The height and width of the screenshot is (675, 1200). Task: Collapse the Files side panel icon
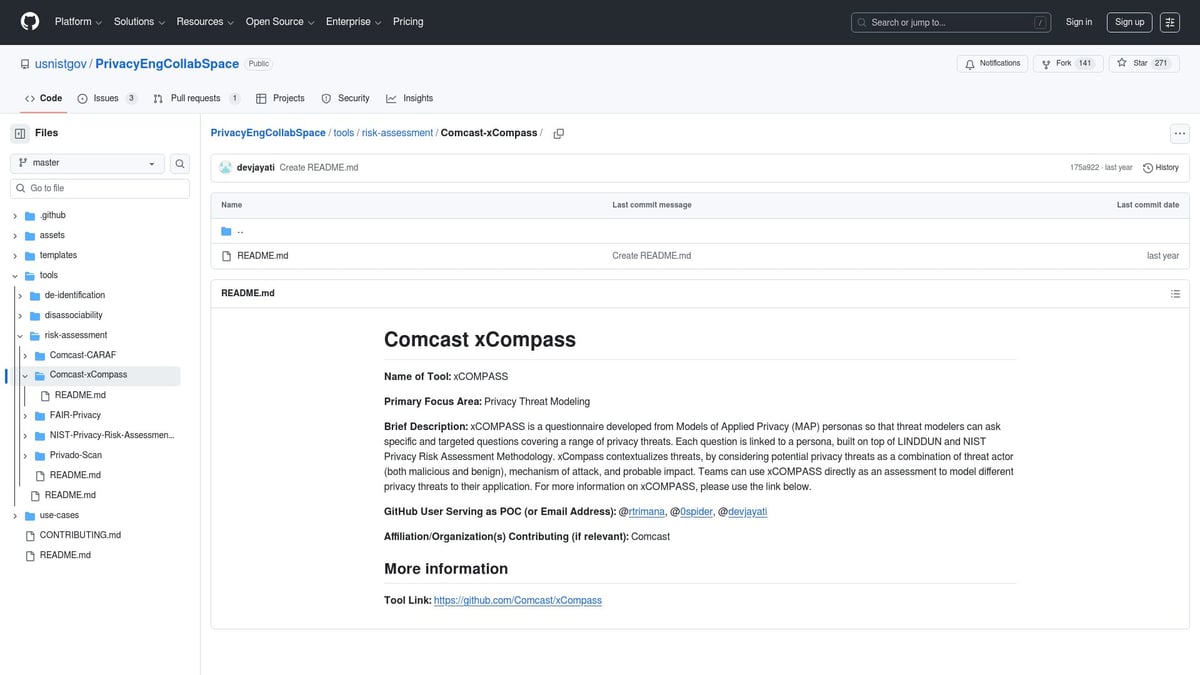pos(20,132)
